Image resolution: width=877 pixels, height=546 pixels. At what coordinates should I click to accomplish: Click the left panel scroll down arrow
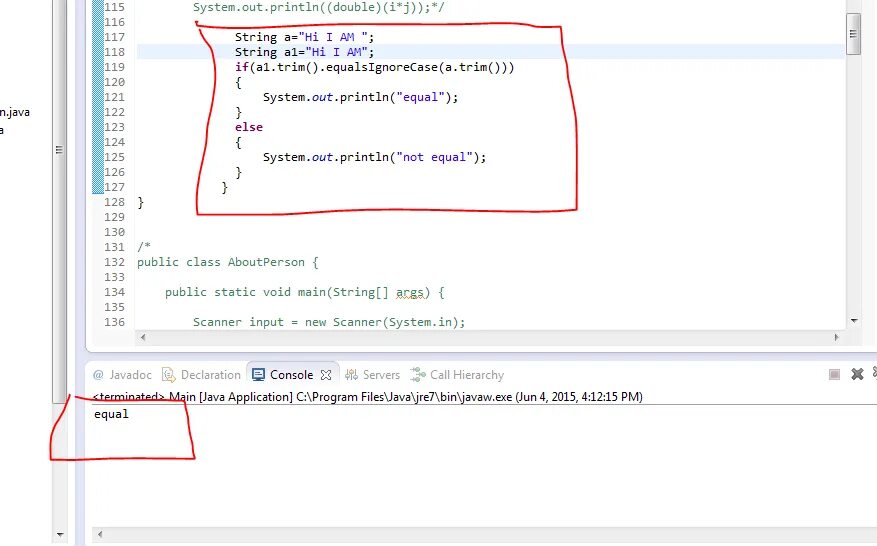coord(60,535)
